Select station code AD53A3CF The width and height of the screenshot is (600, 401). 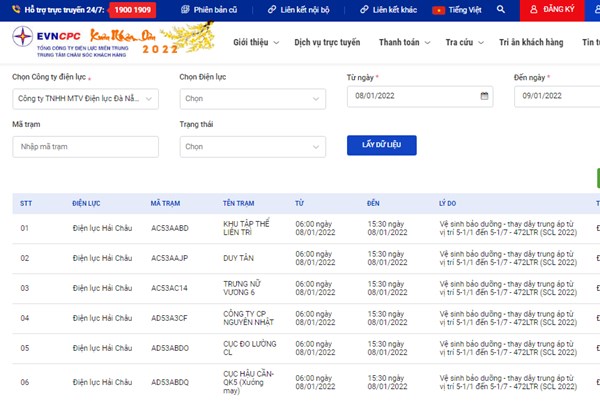169,318
